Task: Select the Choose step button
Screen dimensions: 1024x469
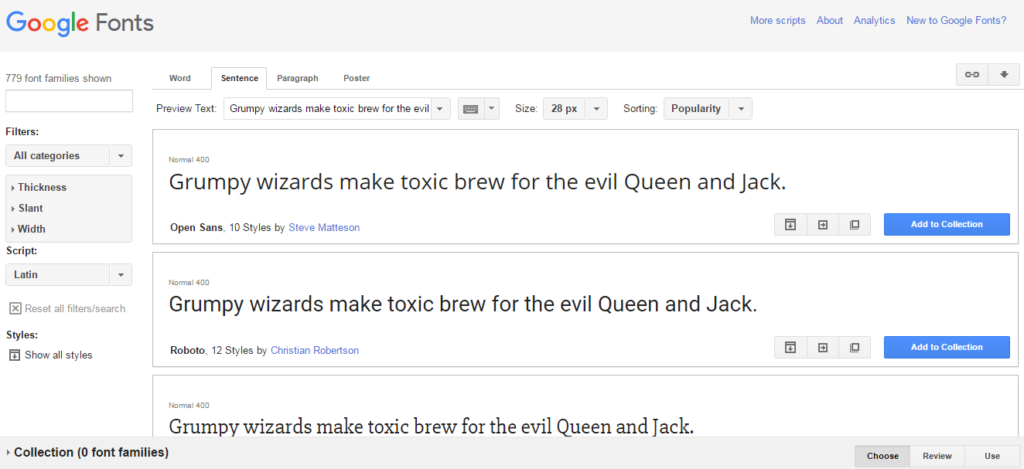Action: (x=882, y=456)
